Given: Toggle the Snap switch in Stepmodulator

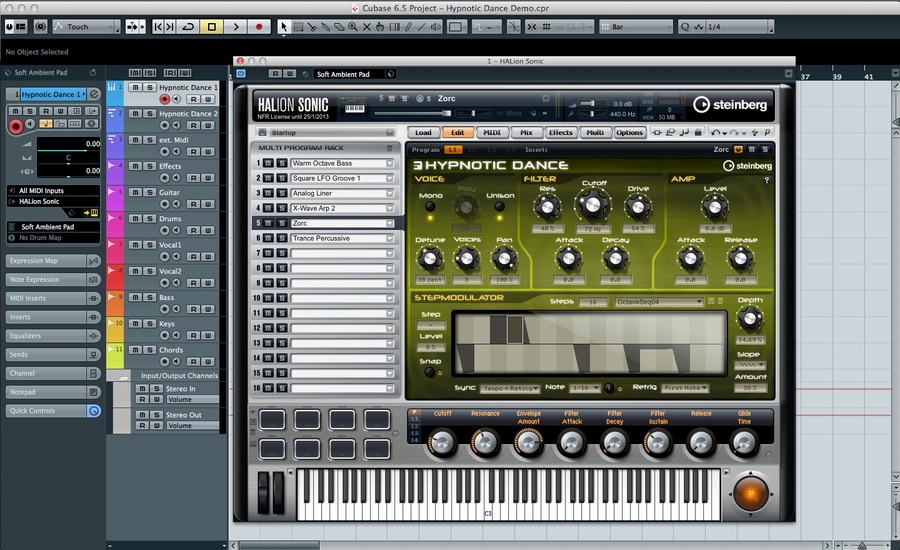Looking at the screenshot, I should pyautogui.click(x=429, y=372).
